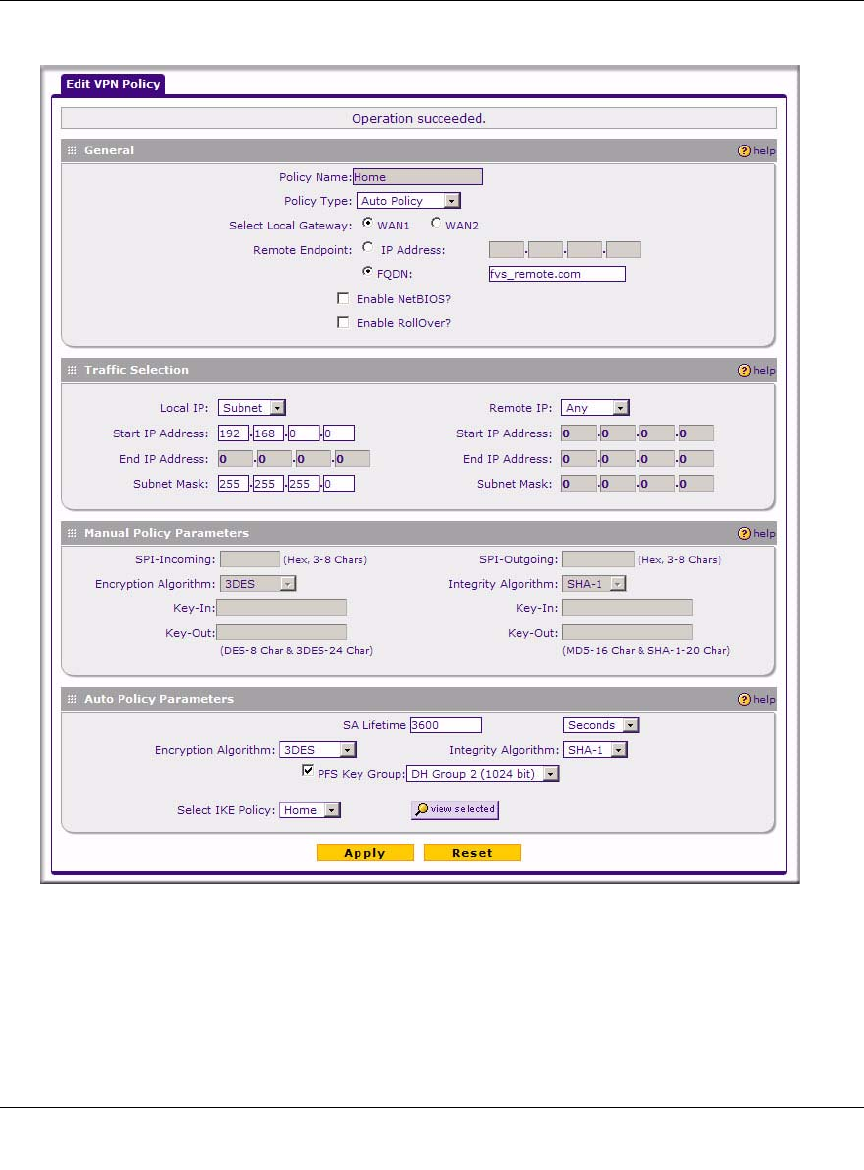The image size is (864, 1170).
Task: Click the Select Local Gateway label
Action: [290, 225]
